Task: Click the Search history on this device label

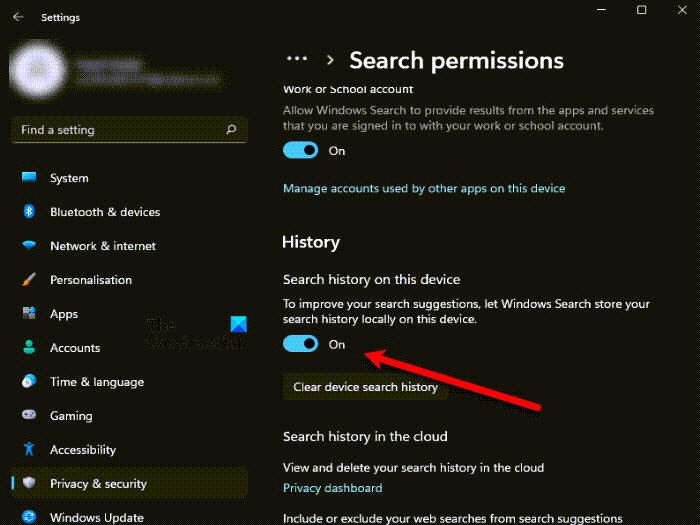Action: coord(371,279)
